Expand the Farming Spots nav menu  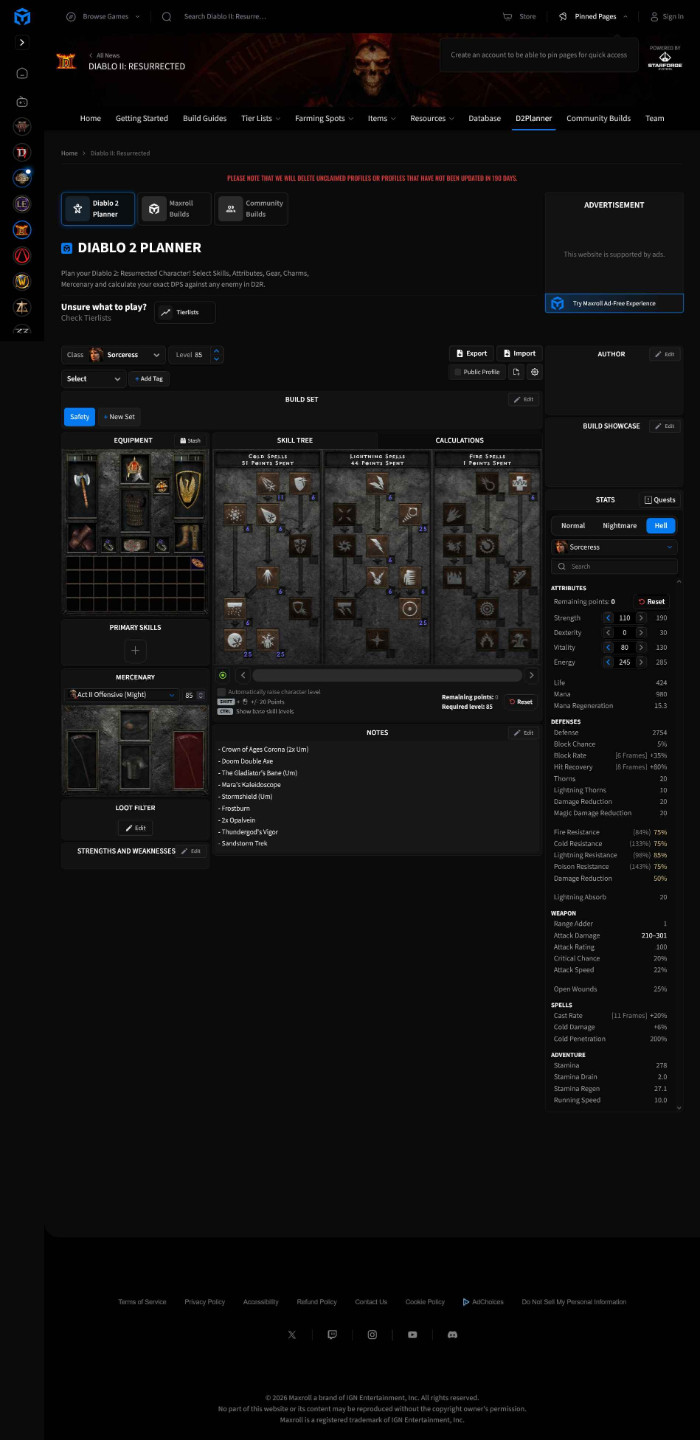pos(324,118)
